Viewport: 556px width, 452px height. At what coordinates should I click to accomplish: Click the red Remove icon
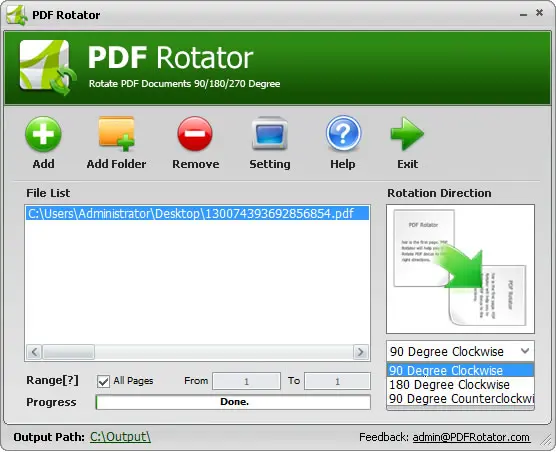point(195,134)
